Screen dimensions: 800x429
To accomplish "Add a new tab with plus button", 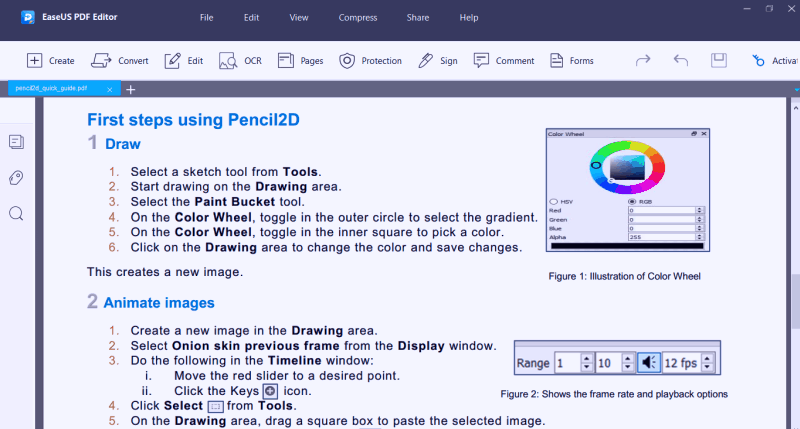I will pyautogui.click(x=131, y=90).
